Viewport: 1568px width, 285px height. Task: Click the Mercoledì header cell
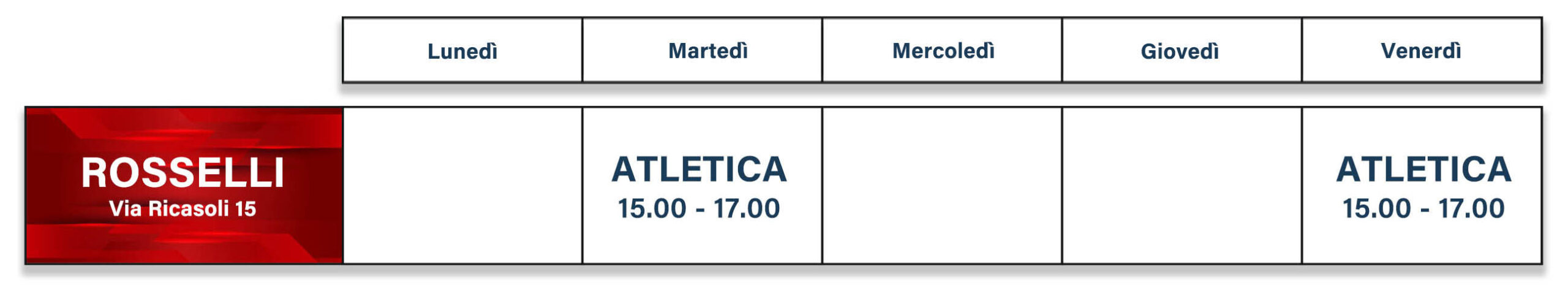coord(942,50)
